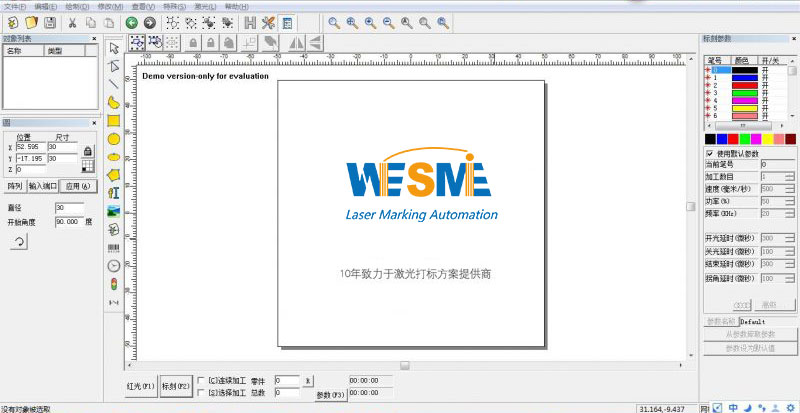The height and width of the screenshot is (413, 800).
Task: Enable the 选择加工 checkbox
Action: pos(201,393)
